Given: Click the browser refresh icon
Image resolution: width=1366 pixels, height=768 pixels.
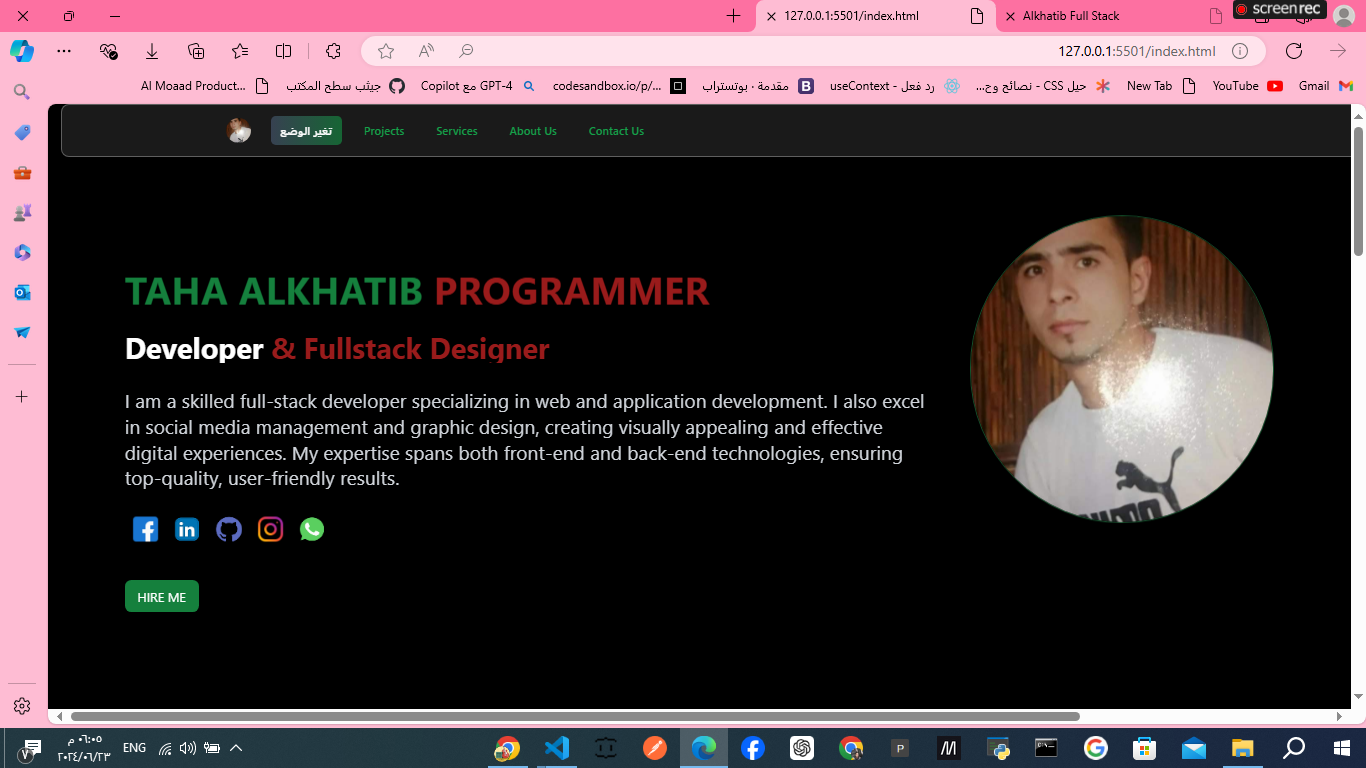Looking at the screenshot, I should (1294, 51).
